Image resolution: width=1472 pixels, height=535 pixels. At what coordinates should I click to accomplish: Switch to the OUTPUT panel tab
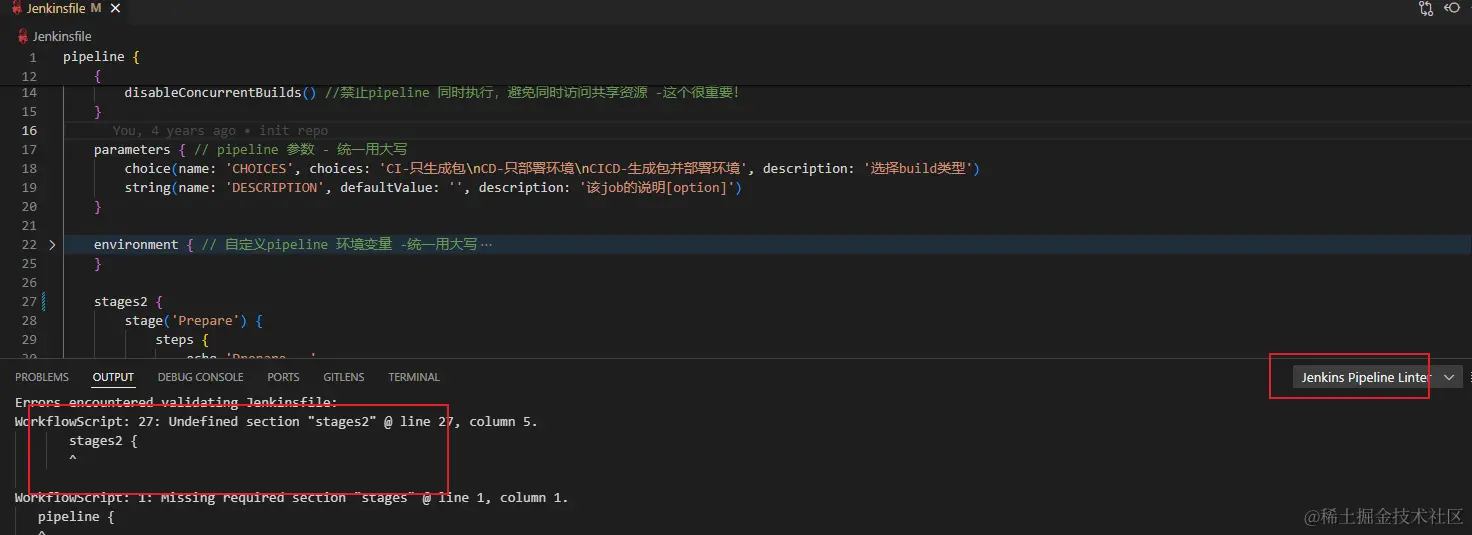point(113,377)
